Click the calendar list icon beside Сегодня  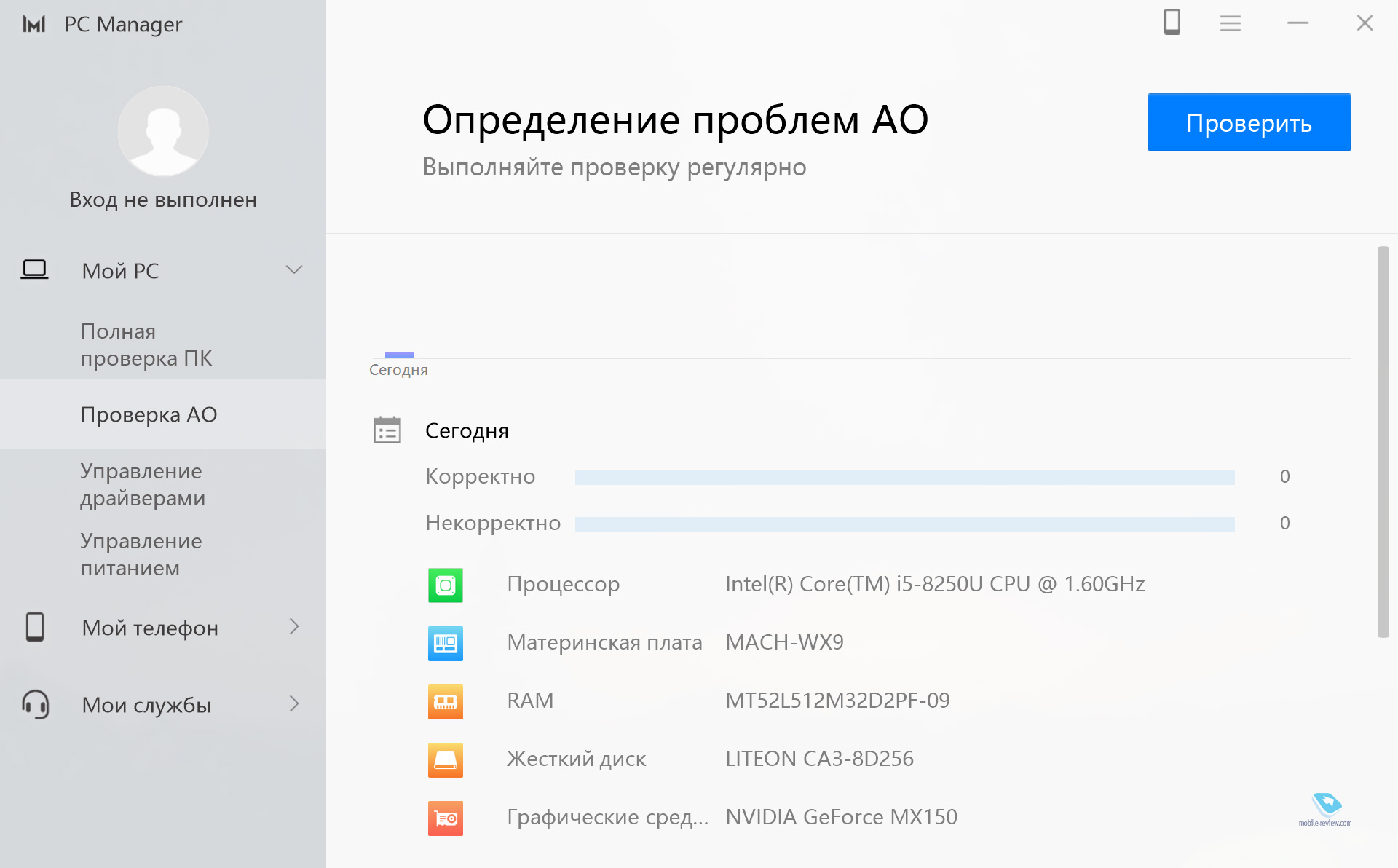387,430
